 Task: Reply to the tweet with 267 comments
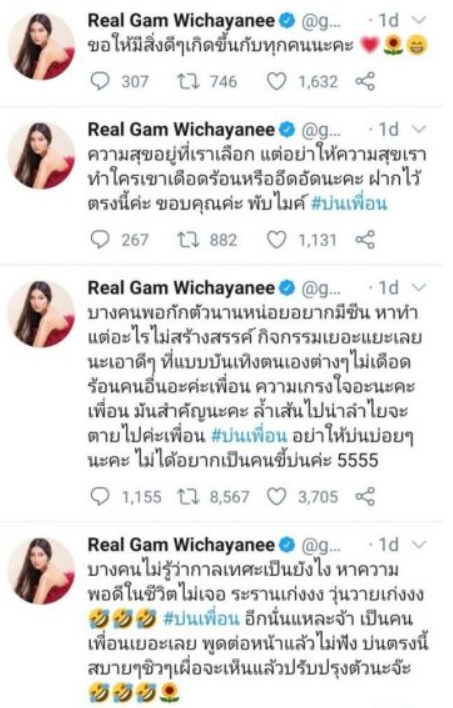(x=100, y=240)
